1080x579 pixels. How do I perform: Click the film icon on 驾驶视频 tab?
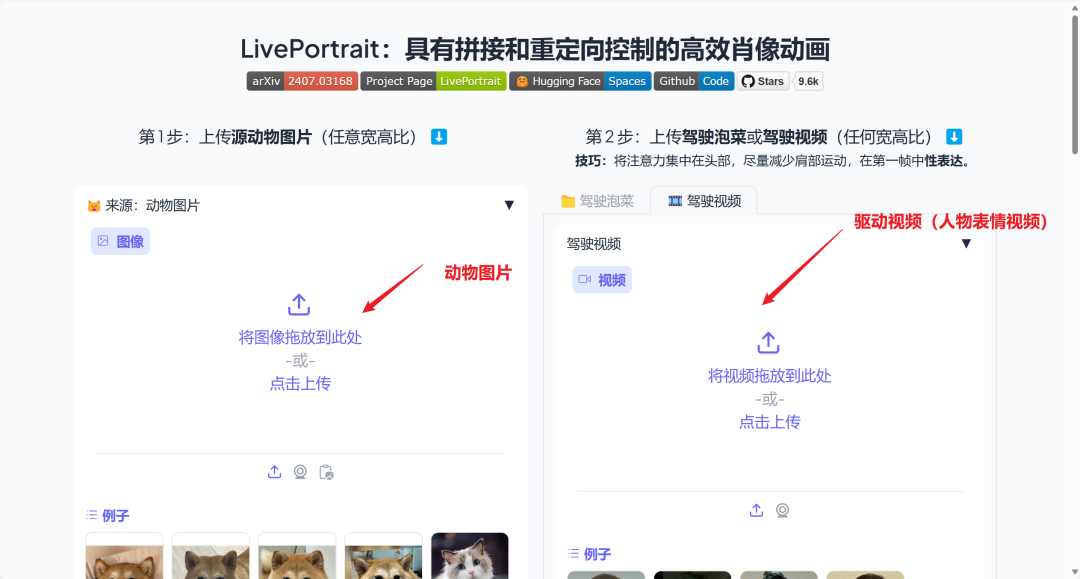[675, 201]
